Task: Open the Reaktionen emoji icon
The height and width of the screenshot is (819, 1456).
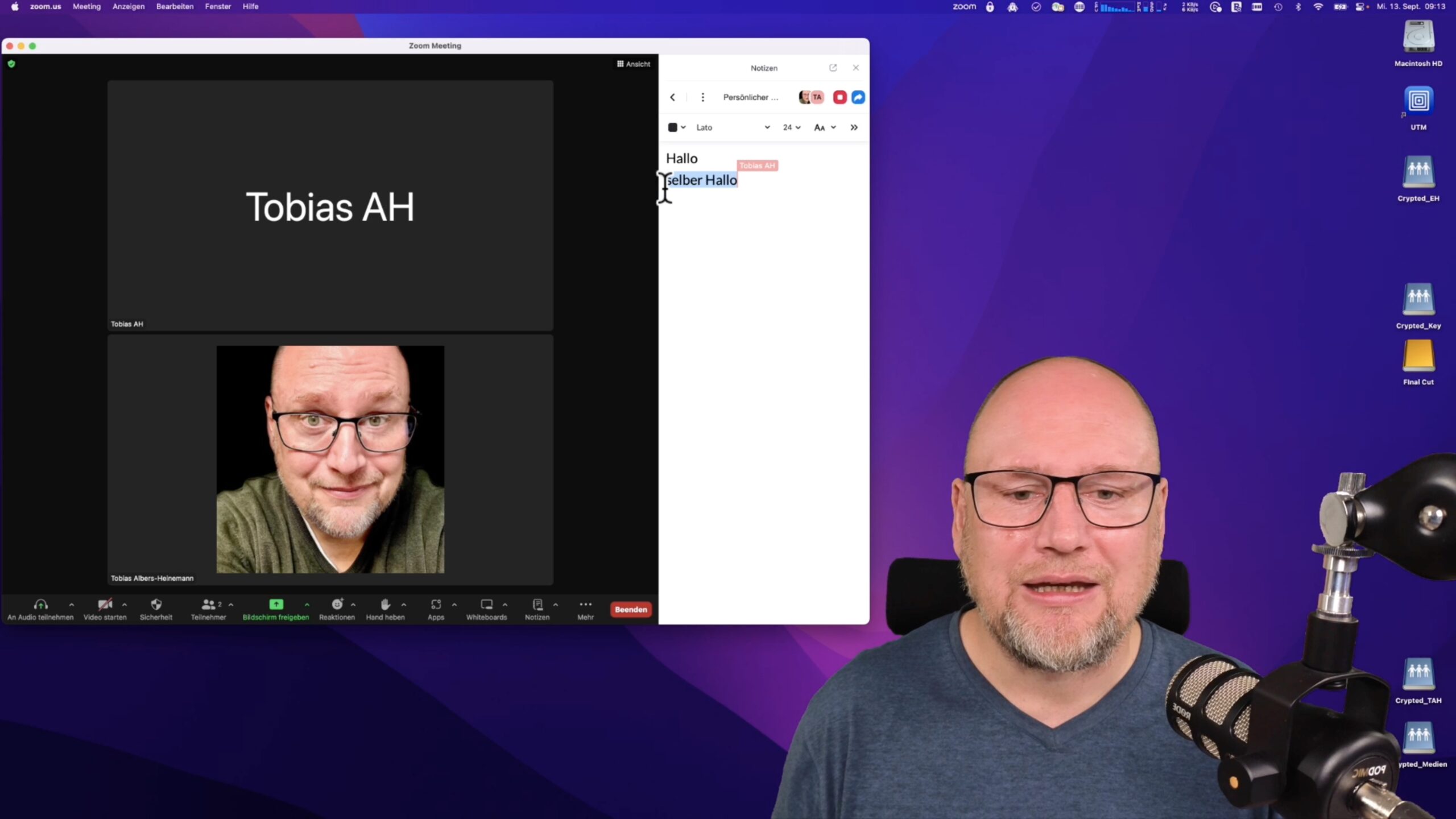Action: click(337, 605)
